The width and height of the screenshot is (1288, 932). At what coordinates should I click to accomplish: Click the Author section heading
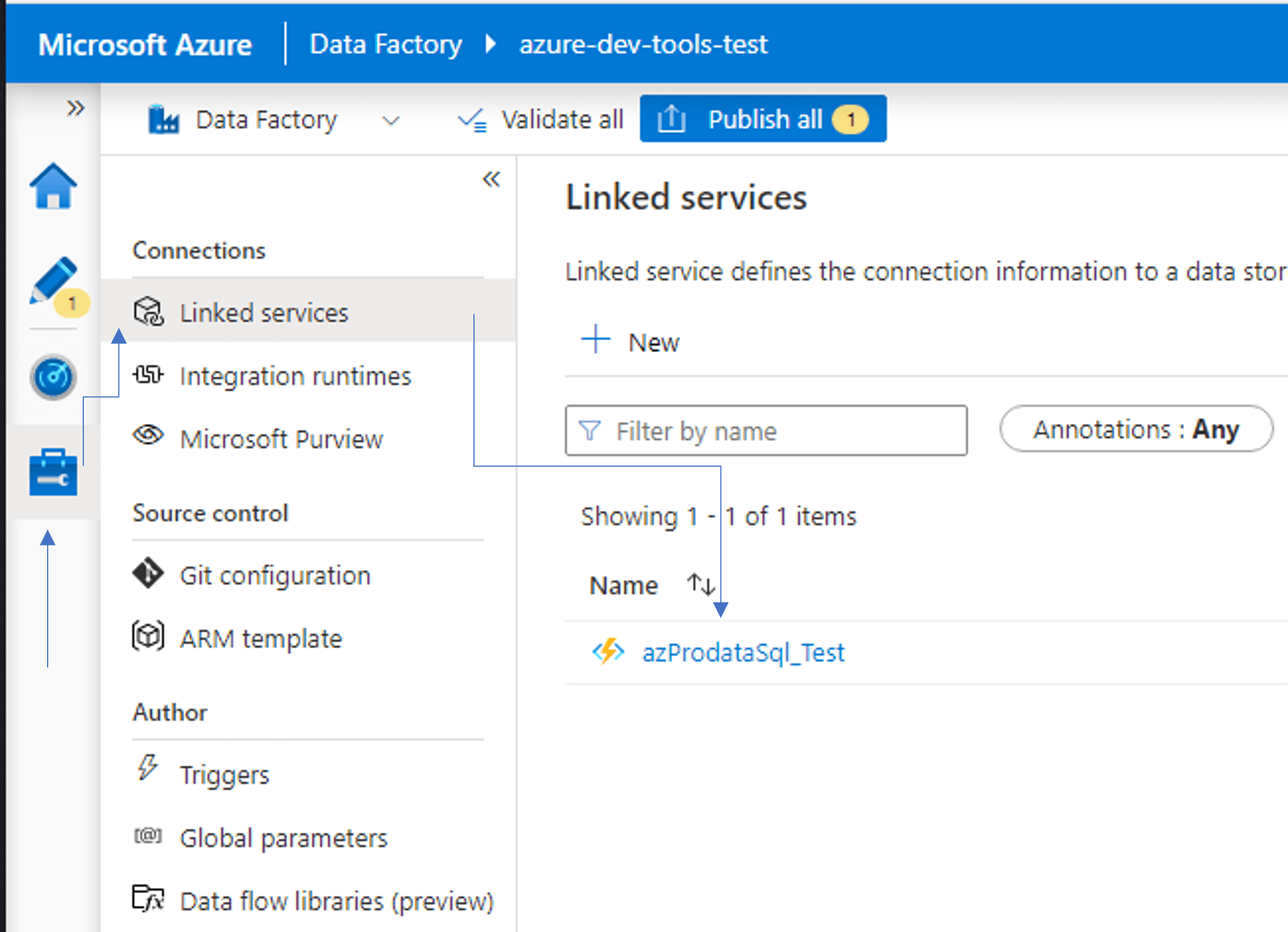[x=170, y=713]
